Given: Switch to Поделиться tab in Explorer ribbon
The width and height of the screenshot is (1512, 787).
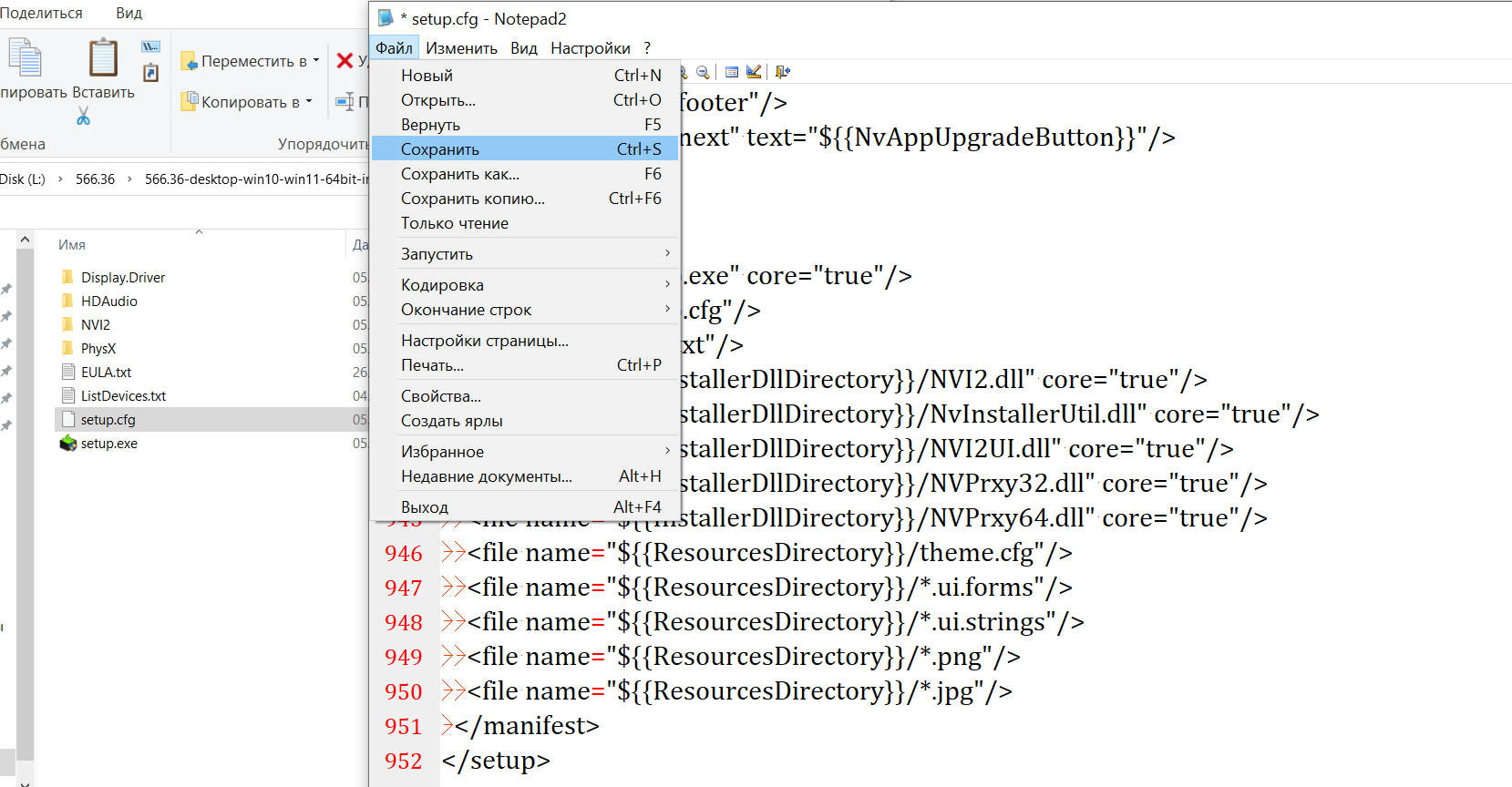Looking at the screenshot, I should tap(41, 13).
